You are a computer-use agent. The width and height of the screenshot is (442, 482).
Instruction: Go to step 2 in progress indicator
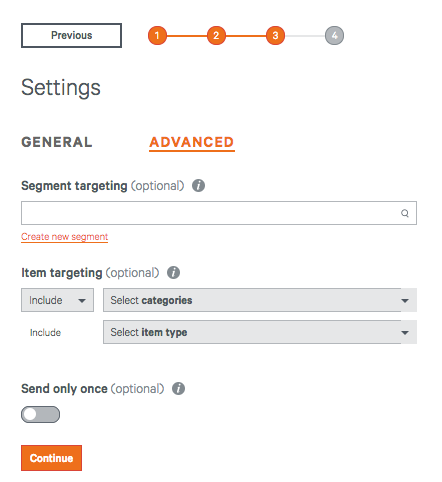pyautogui.click(x=216, y=35)
